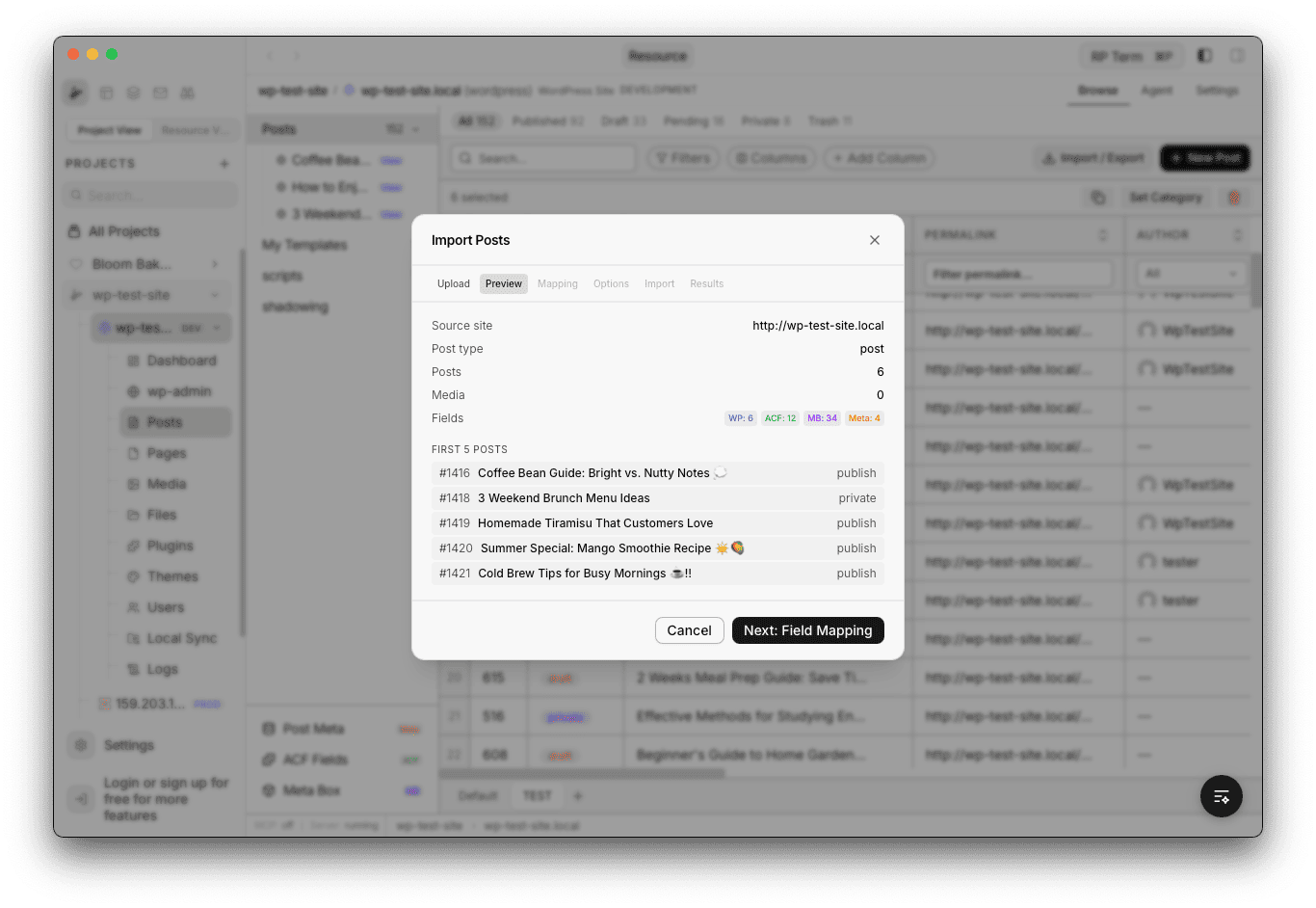
Task: Select the wrench tool icon in the sidebar
Action: 75,92
